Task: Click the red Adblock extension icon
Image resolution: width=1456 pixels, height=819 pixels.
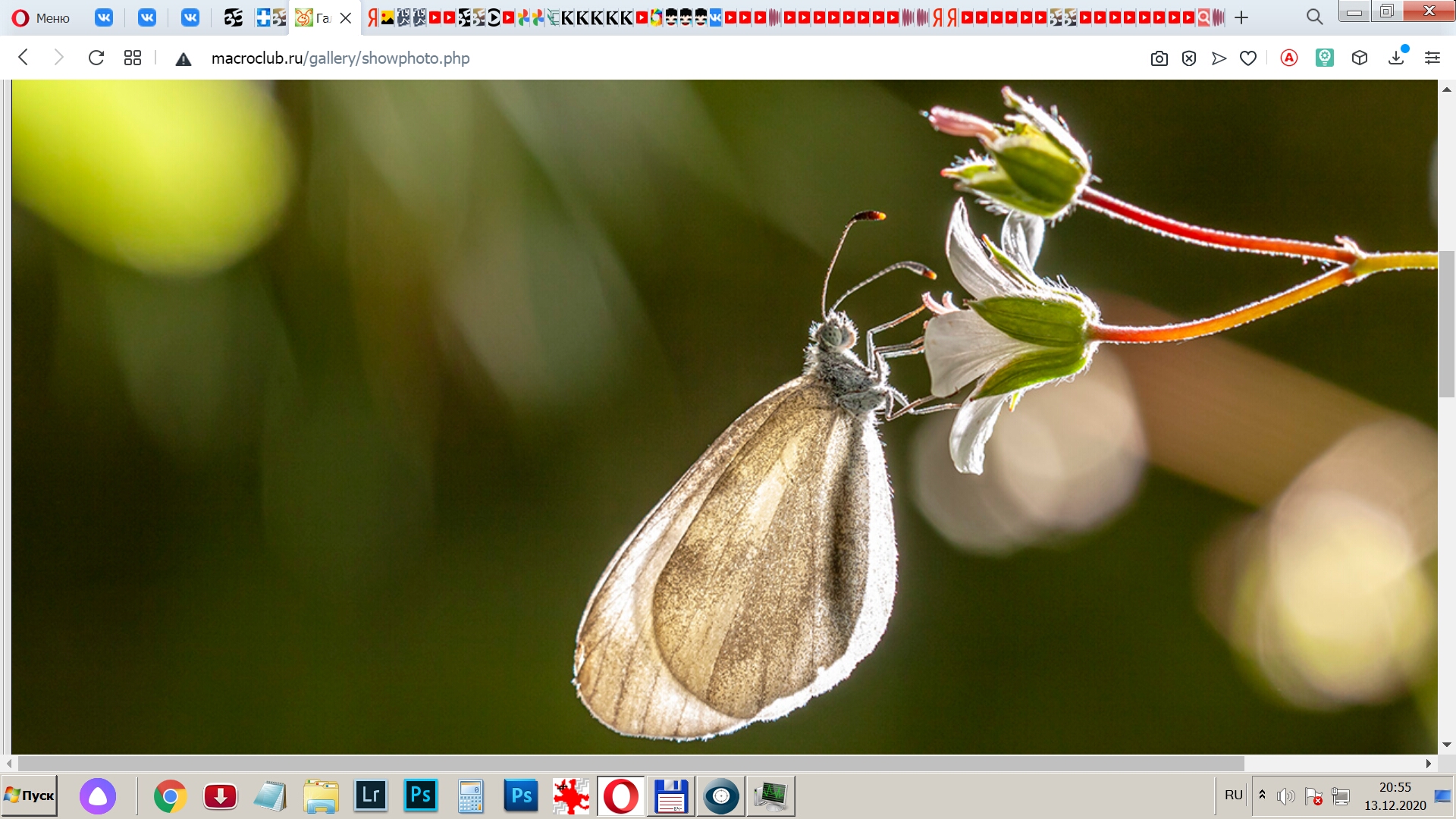Action: coord(1289,58)
